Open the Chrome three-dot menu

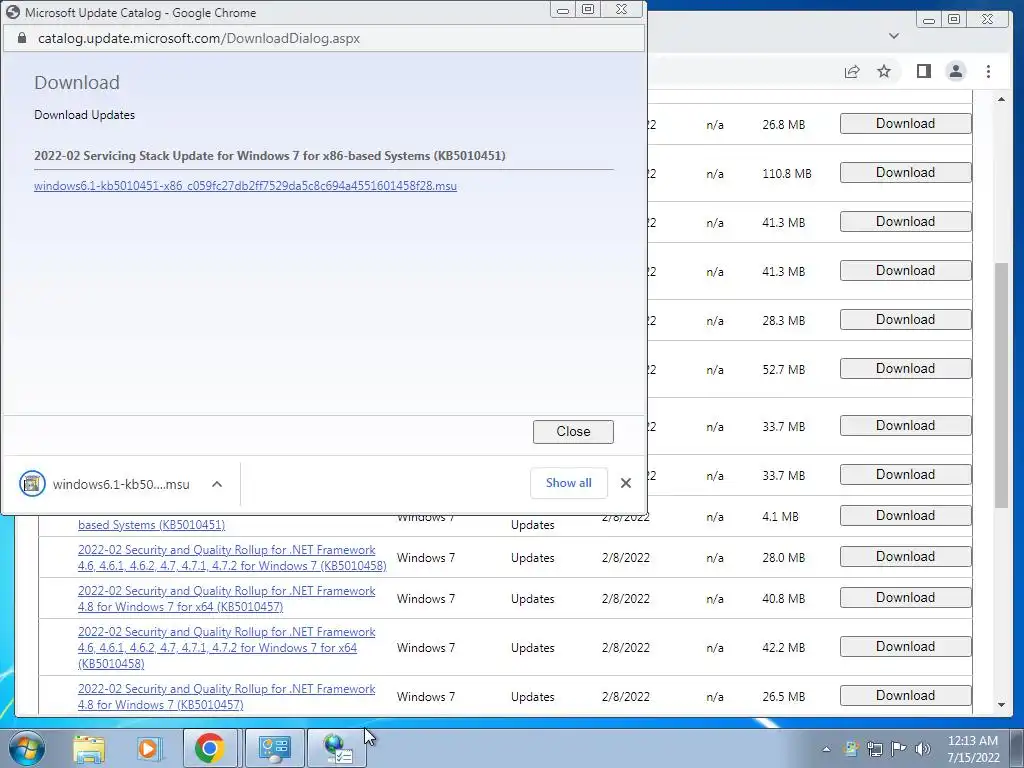point(988,71)
